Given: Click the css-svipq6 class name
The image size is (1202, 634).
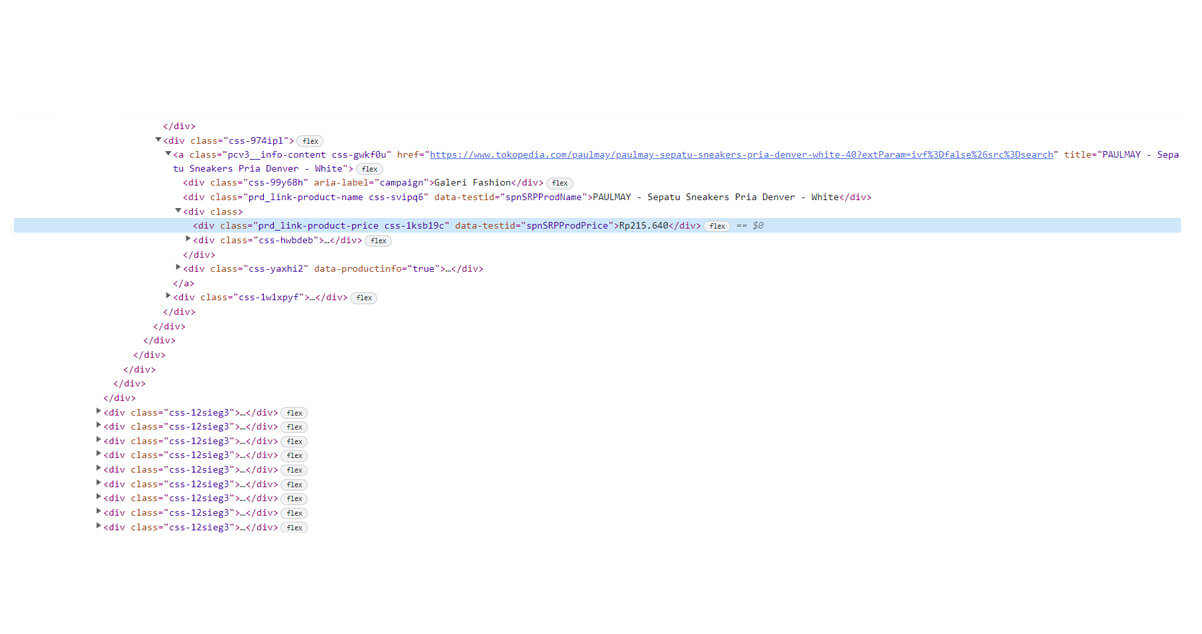Looking at the screenshot, I should [x=396, y=197].
